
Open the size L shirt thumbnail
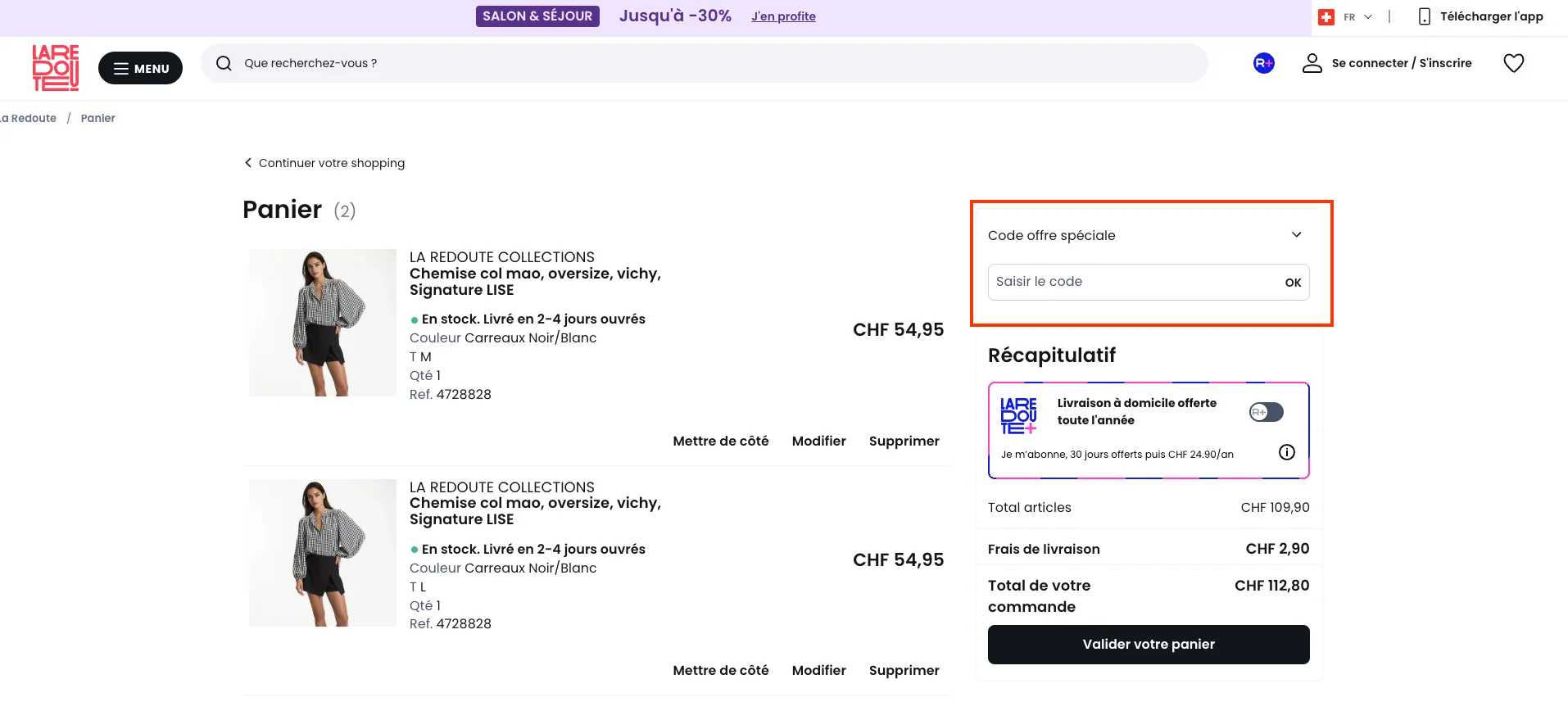(323, 553)
